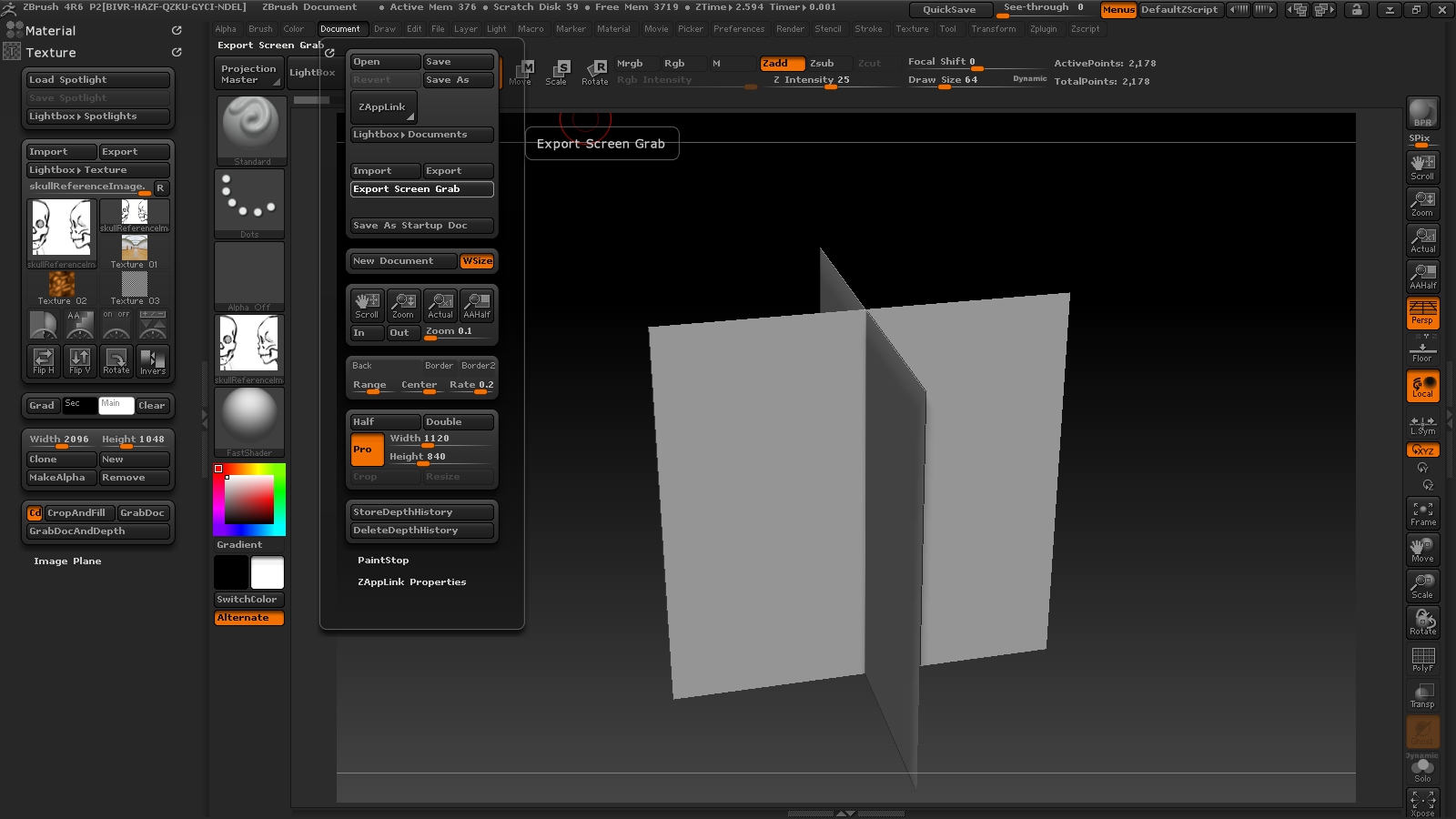Open the ZAppLink dropdown button

[x=384, y=107]
